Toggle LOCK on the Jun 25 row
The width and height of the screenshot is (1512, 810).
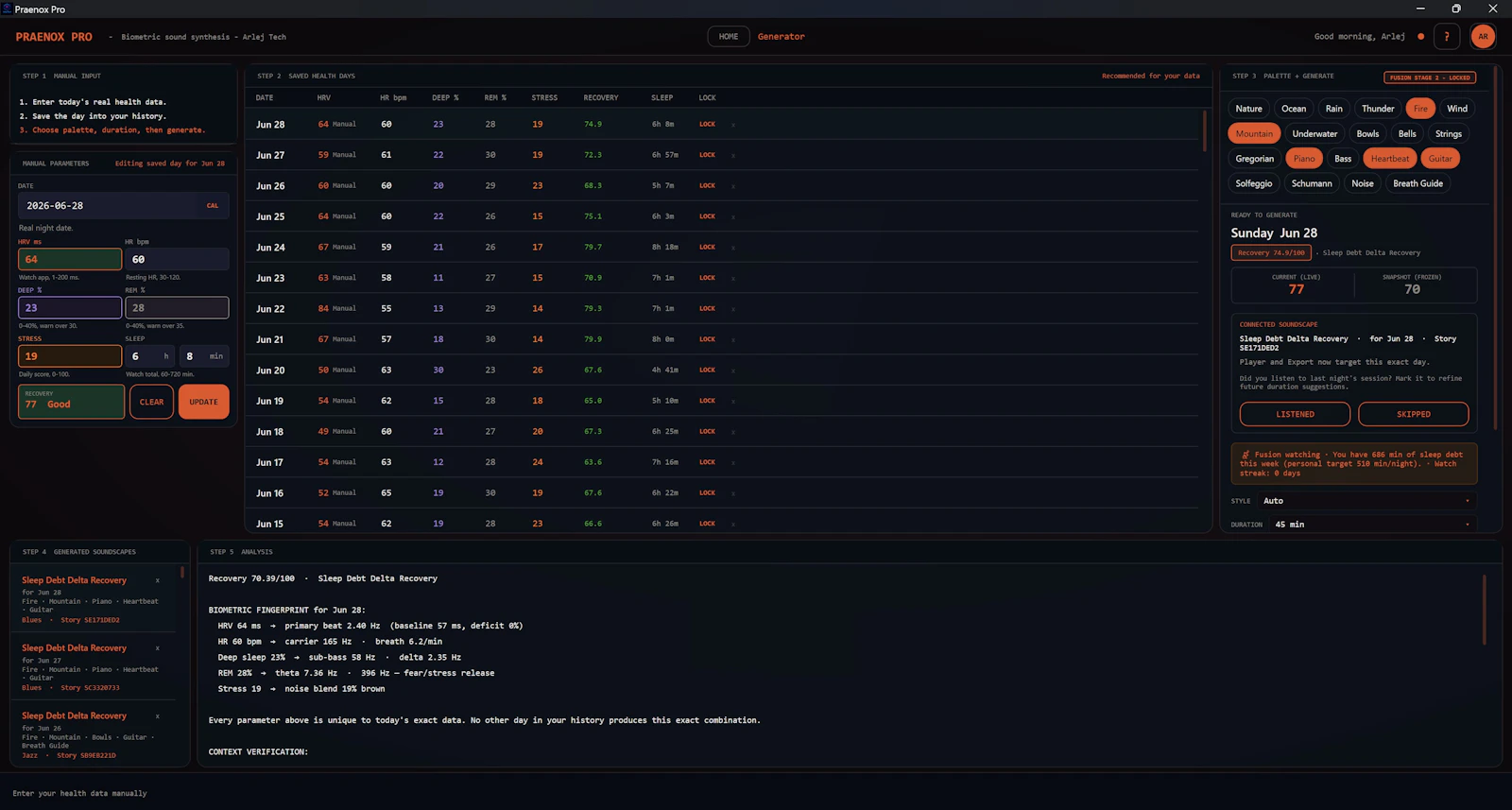click(x=707, y=216)
